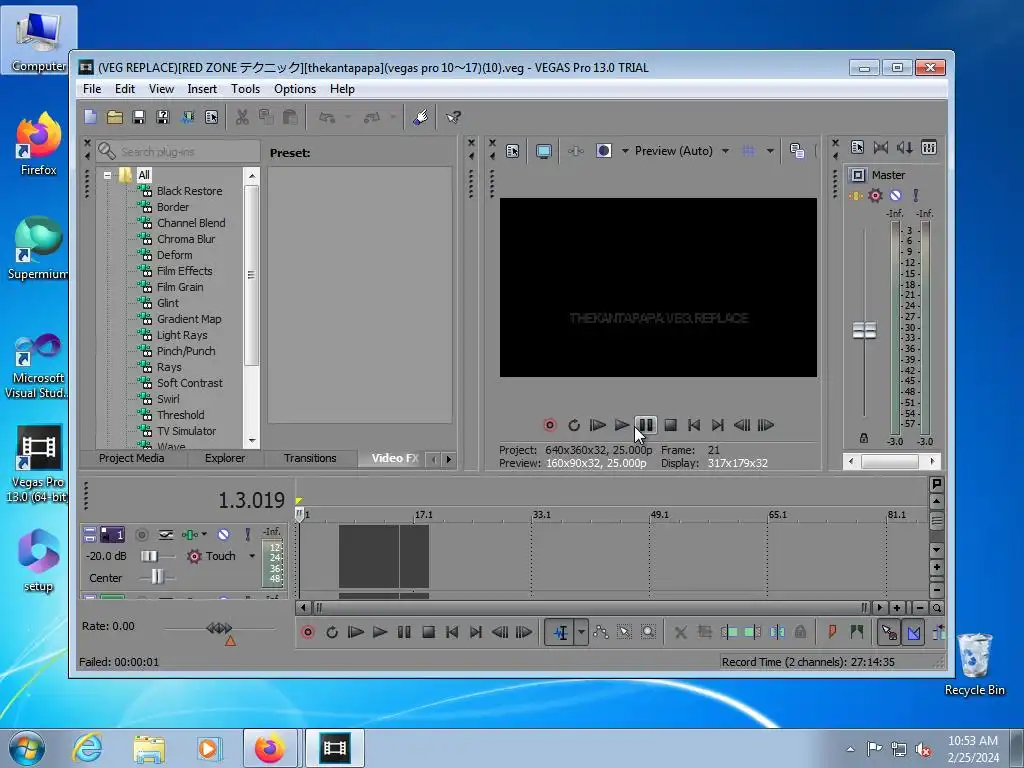Select the Envelope Edit tool
The width and height of the screenshot is (1024, 768).
(601, 632)
